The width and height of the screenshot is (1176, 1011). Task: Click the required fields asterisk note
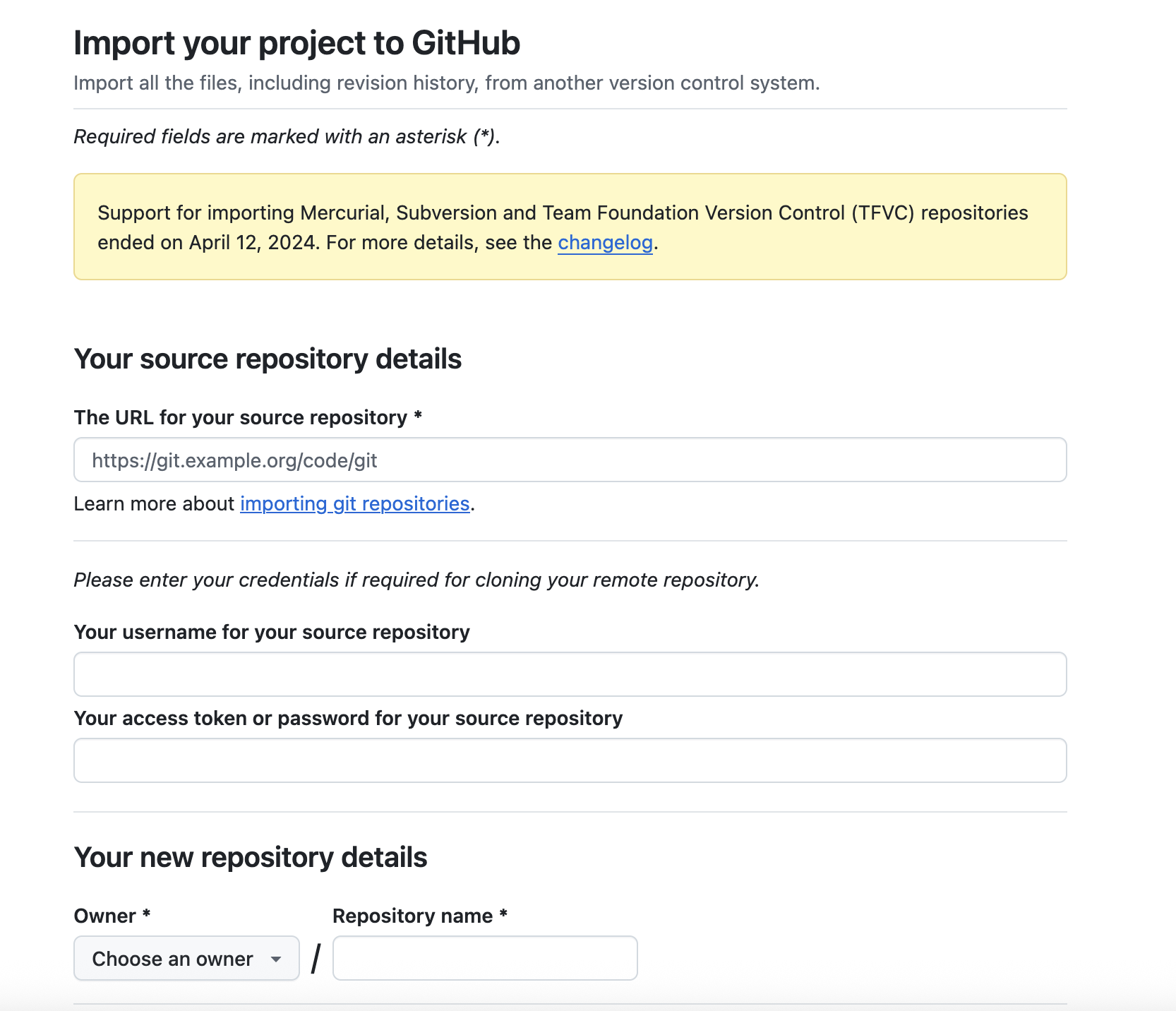tap(287, 137)
